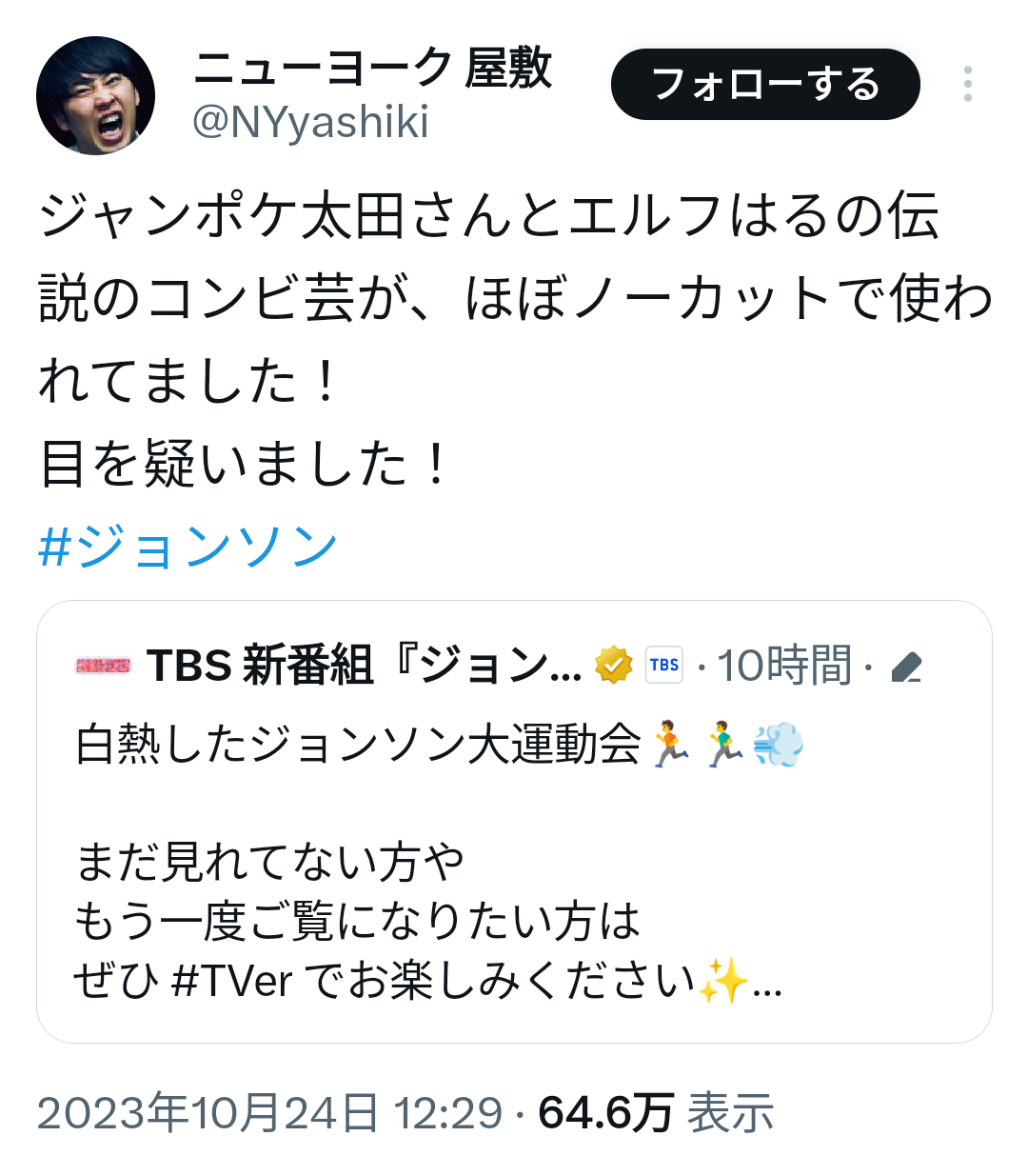1028x1176 pixels.
Task: Click the edited pencil icon in the quoted tweet
Action: [907, 667]
